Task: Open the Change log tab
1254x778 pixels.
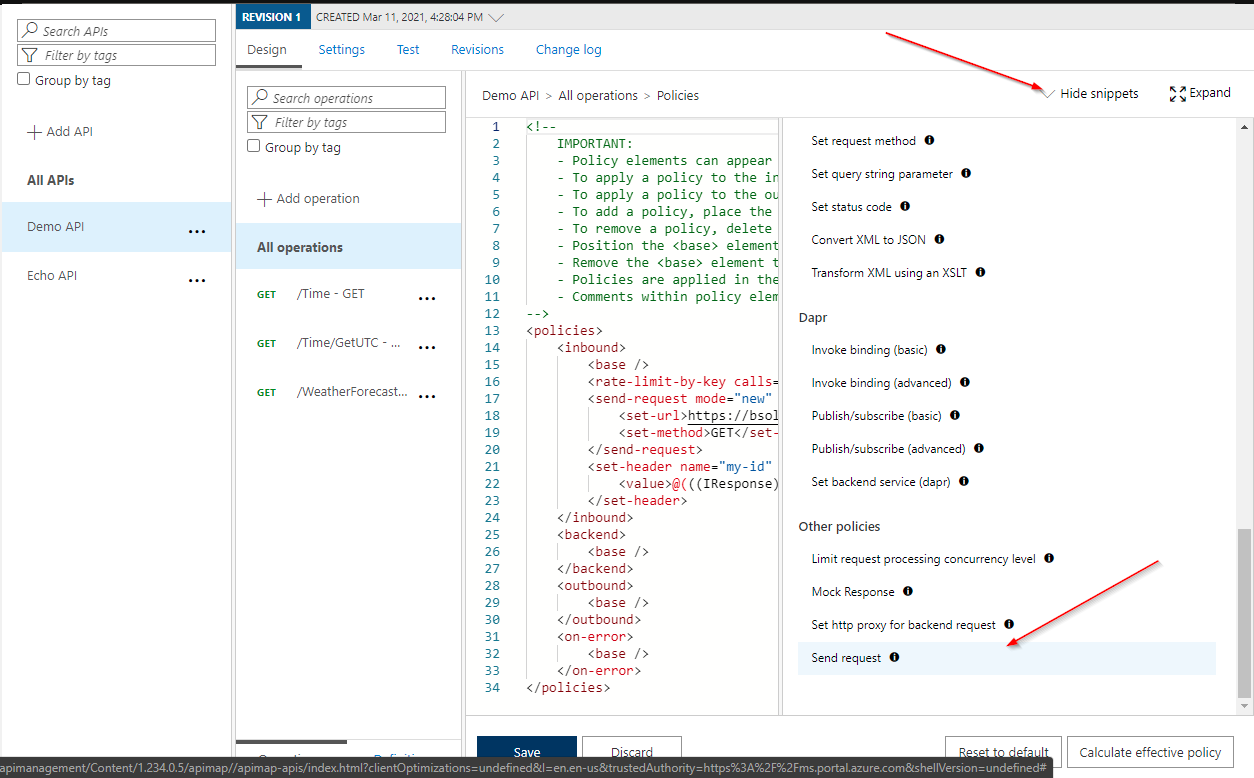Action: click(x=568, y=49)
